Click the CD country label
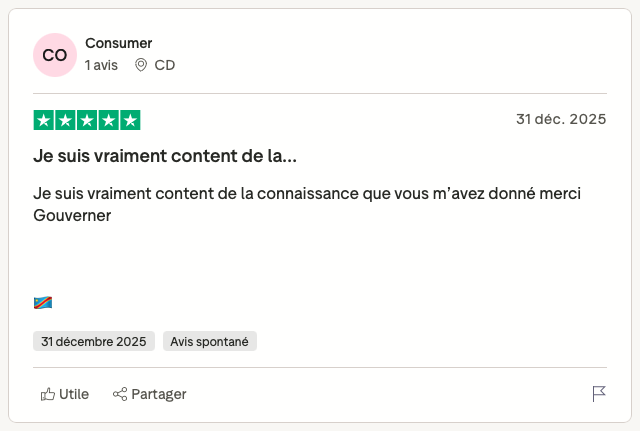This screenshot has width=640, height=431. 165,65
